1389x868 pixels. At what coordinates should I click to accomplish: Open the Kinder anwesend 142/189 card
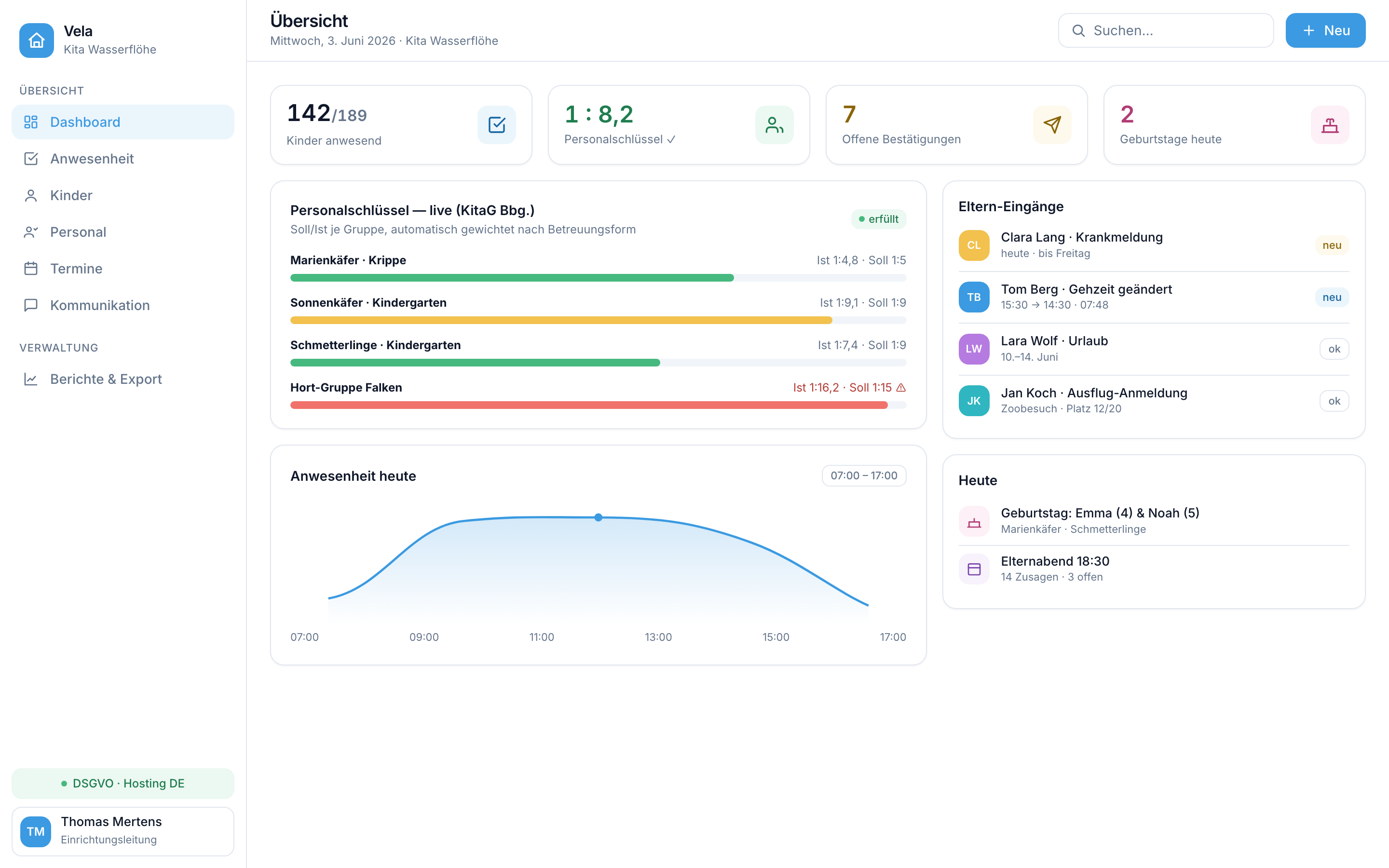(401, 124)
